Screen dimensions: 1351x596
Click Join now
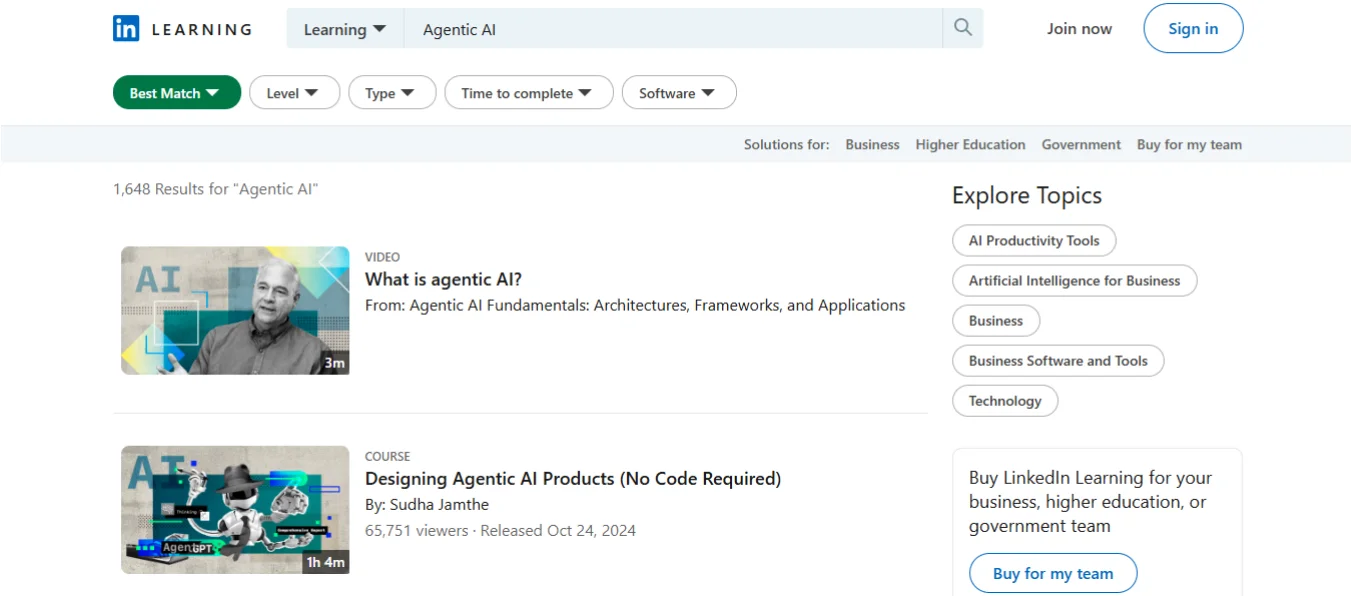point(1079,29)
